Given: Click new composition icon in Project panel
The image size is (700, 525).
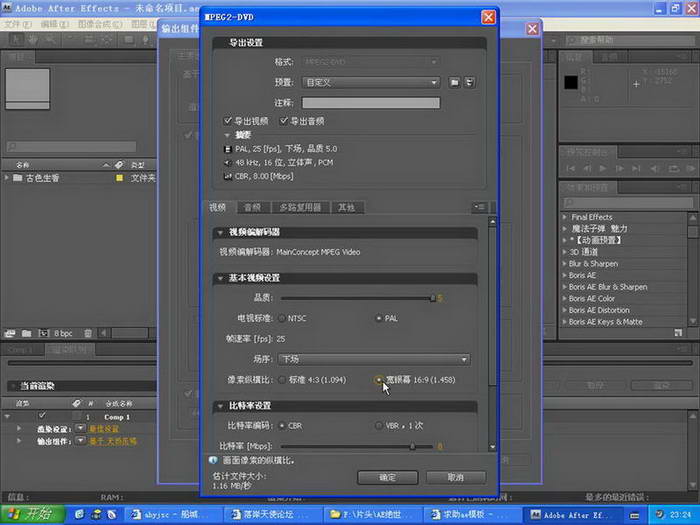Looking at the screenshot, I should [43, 333].
